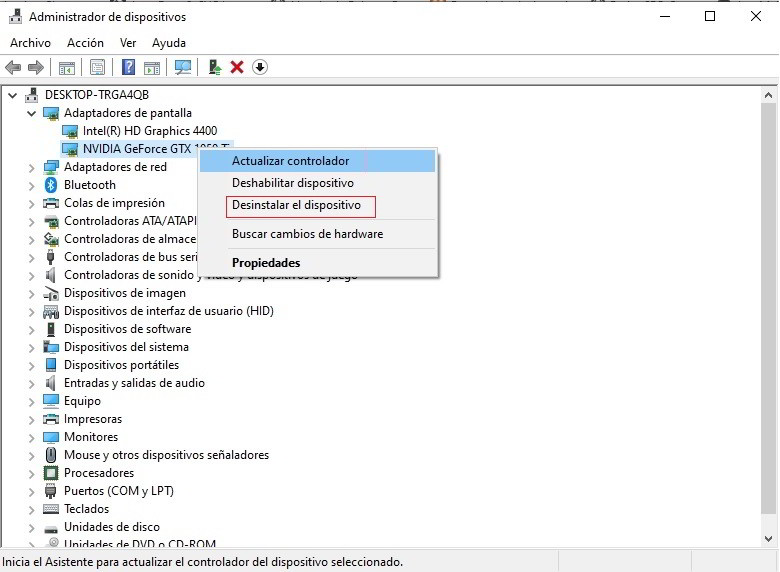Select Actualizar controlador from context menu

(290, 161)
